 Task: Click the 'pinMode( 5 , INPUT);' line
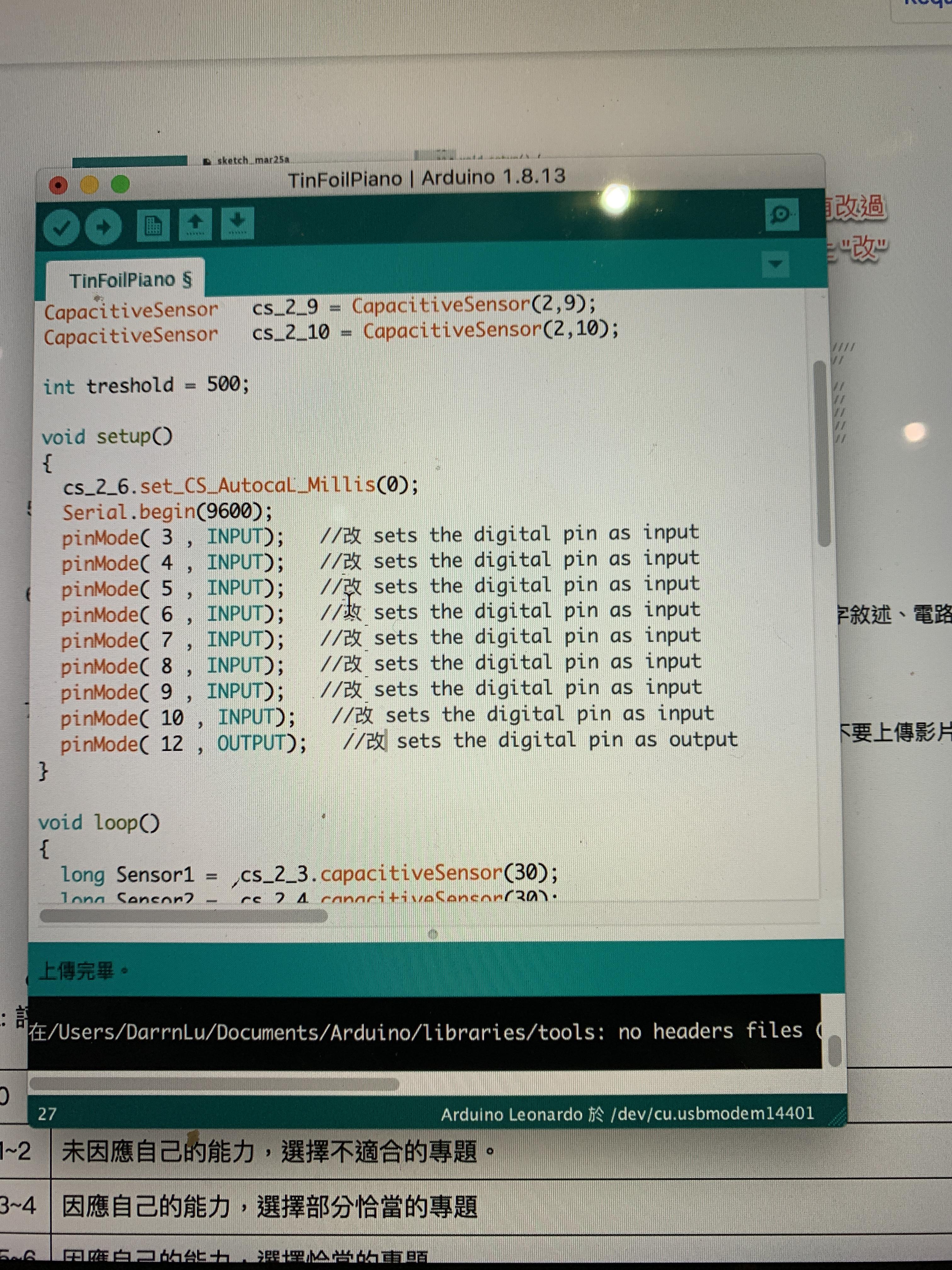pyautogui.click(x=172, y=589)
